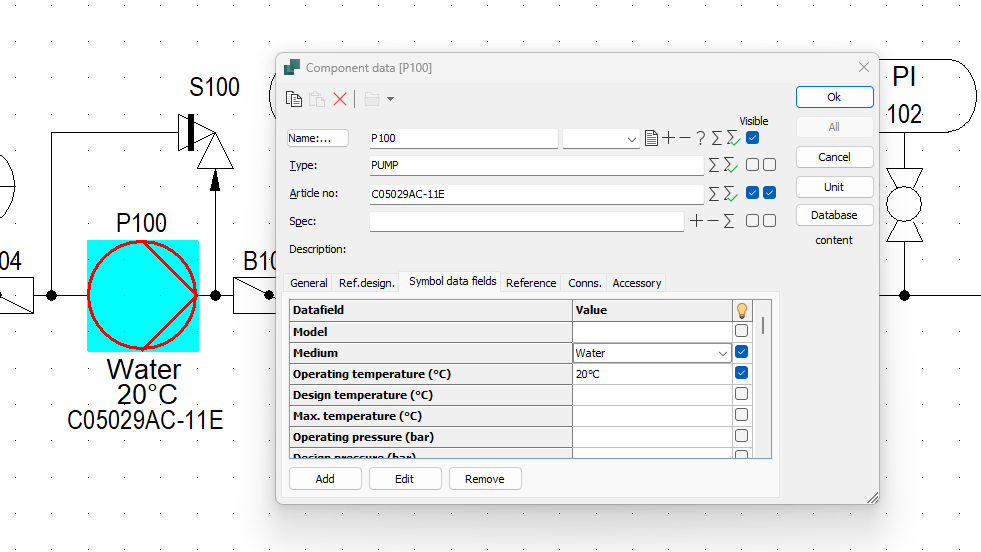Click the plain sigma icon in Name row
This screenshot has width=981, height=552.
716,138
